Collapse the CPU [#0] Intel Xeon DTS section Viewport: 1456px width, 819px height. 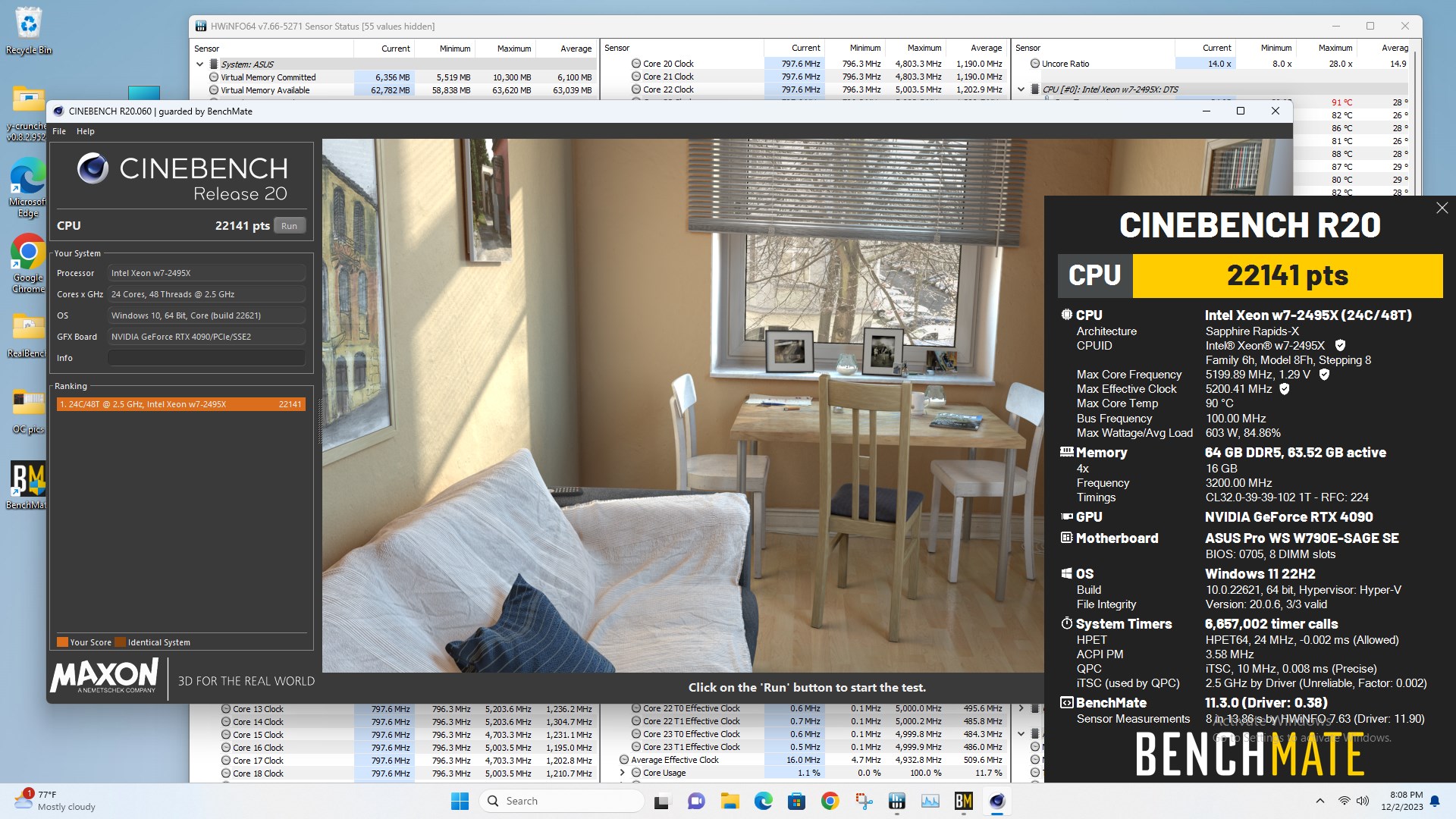pos(1021,89)
